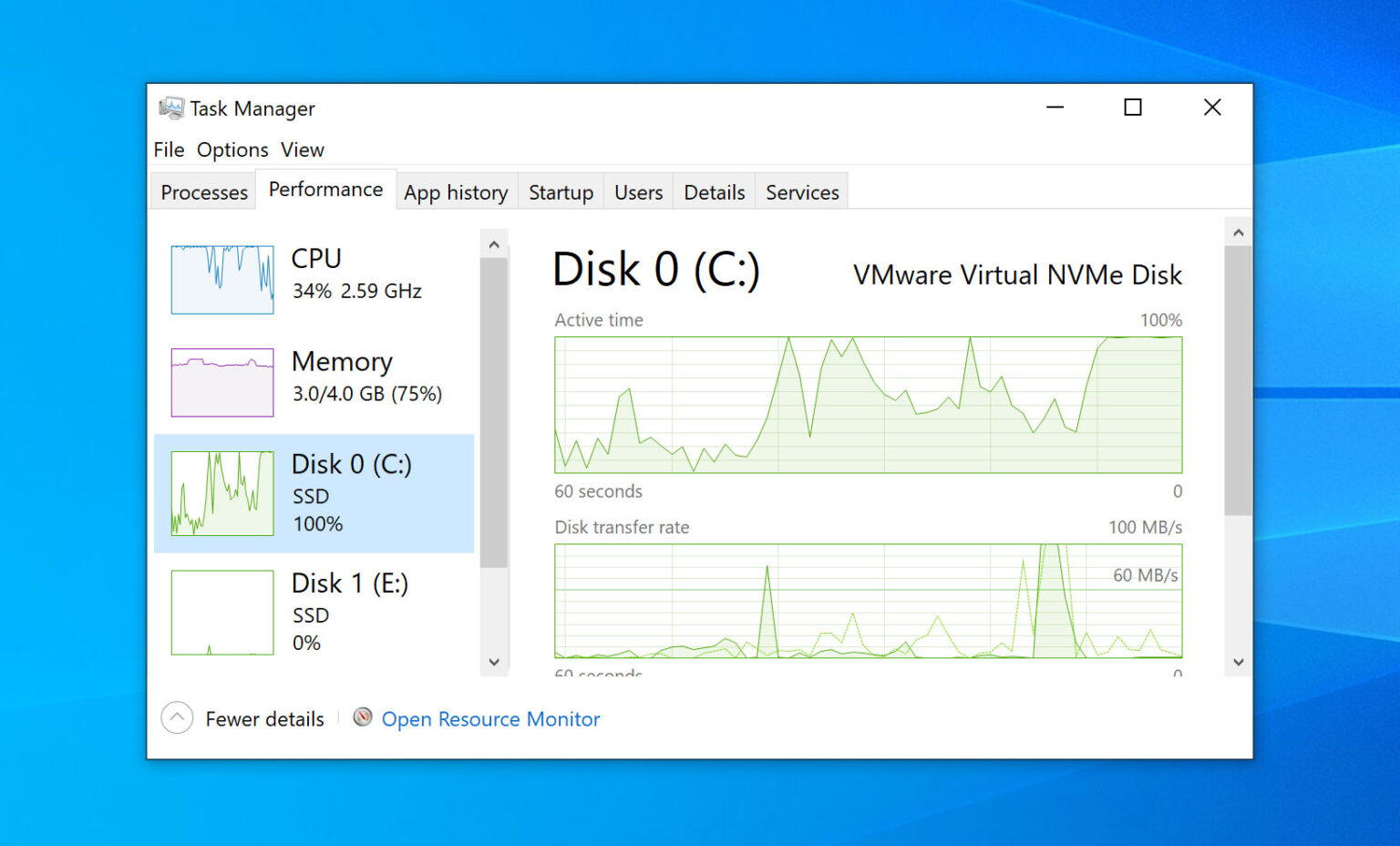Image resolution: width=1400 pixels, height=846 pixels.
Task: Select the Memory performance graph thumbnail
Action: 221,382
